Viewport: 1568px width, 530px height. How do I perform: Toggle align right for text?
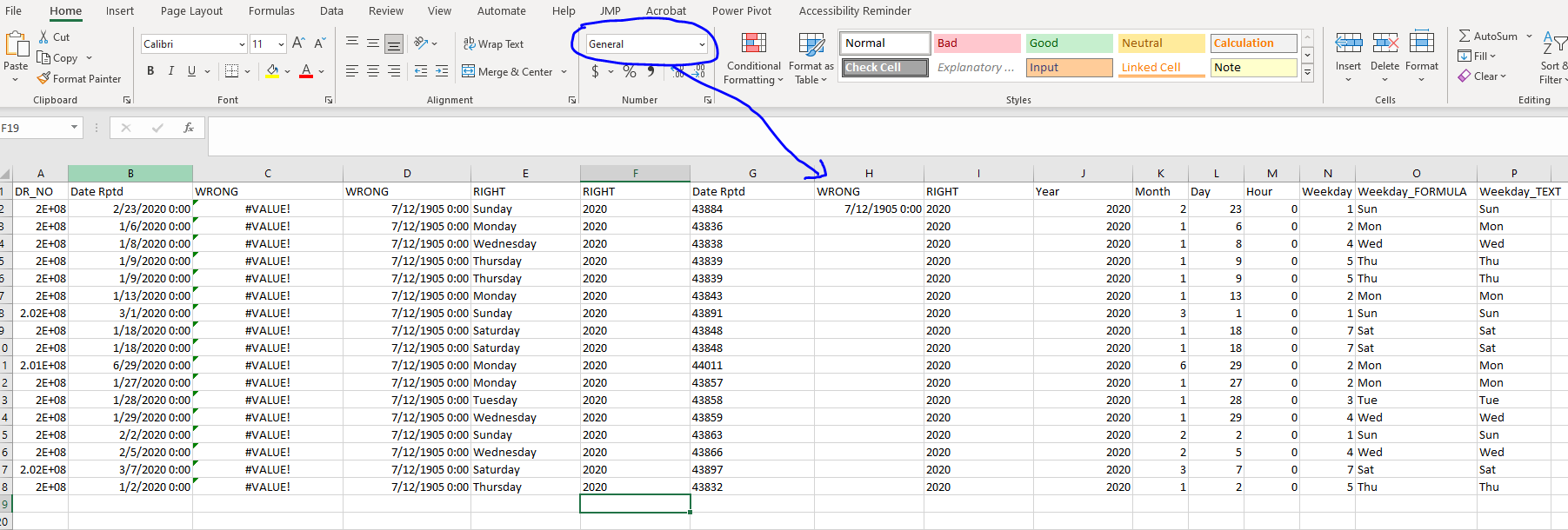coord(394,71)
